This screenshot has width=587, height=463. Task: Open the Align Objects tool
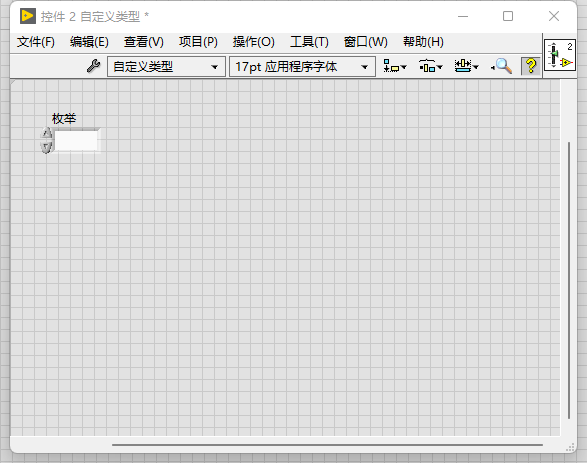pyautogui.click(x=395, y=66)
